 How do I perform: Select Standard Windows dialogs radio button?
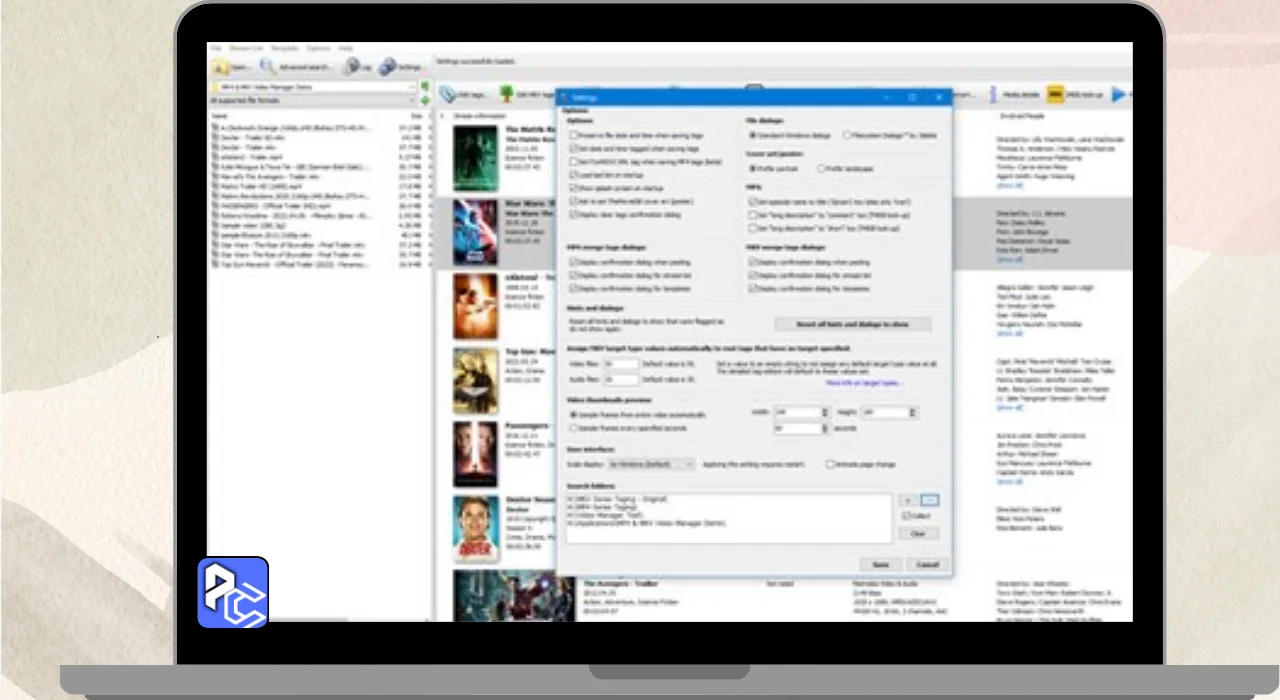point(753,135)
